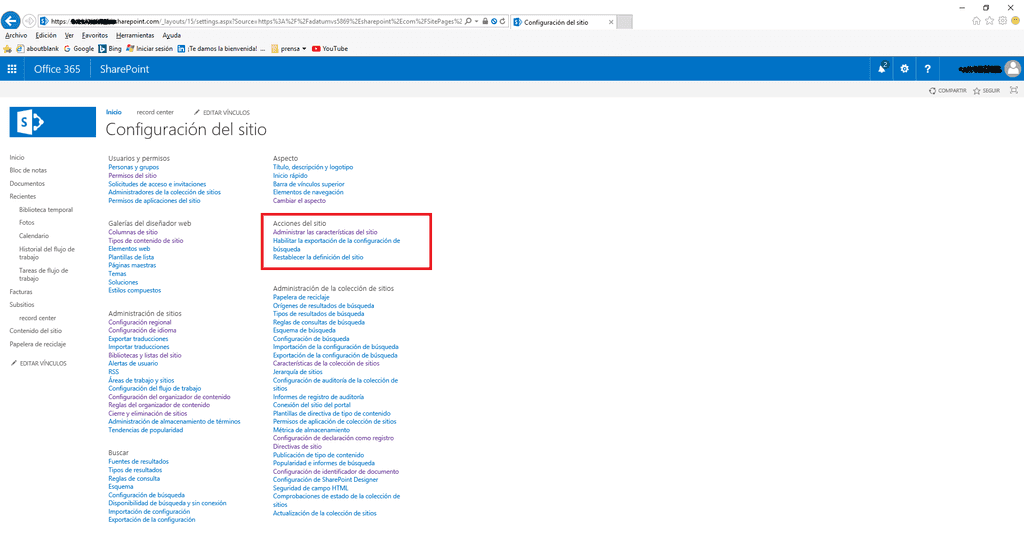1024x555 pixels.
Task: Open the Office 365 app launcher grid
Action: 12,69
